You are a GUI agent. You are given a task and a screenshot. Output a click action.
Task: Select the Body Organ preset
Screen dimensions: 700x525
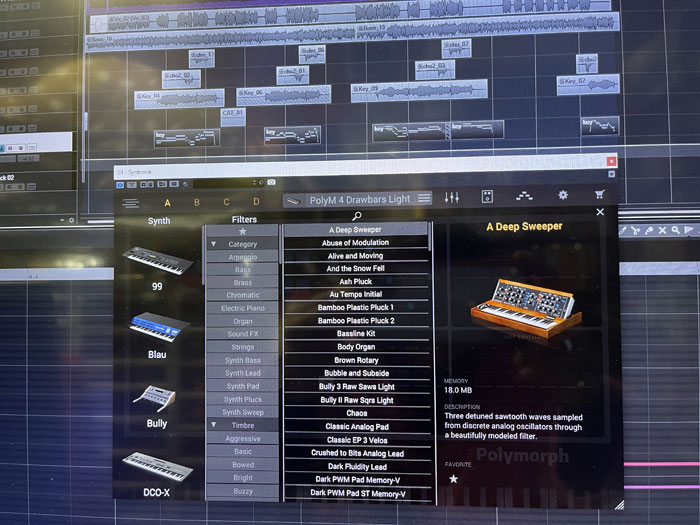click(356, 347)
